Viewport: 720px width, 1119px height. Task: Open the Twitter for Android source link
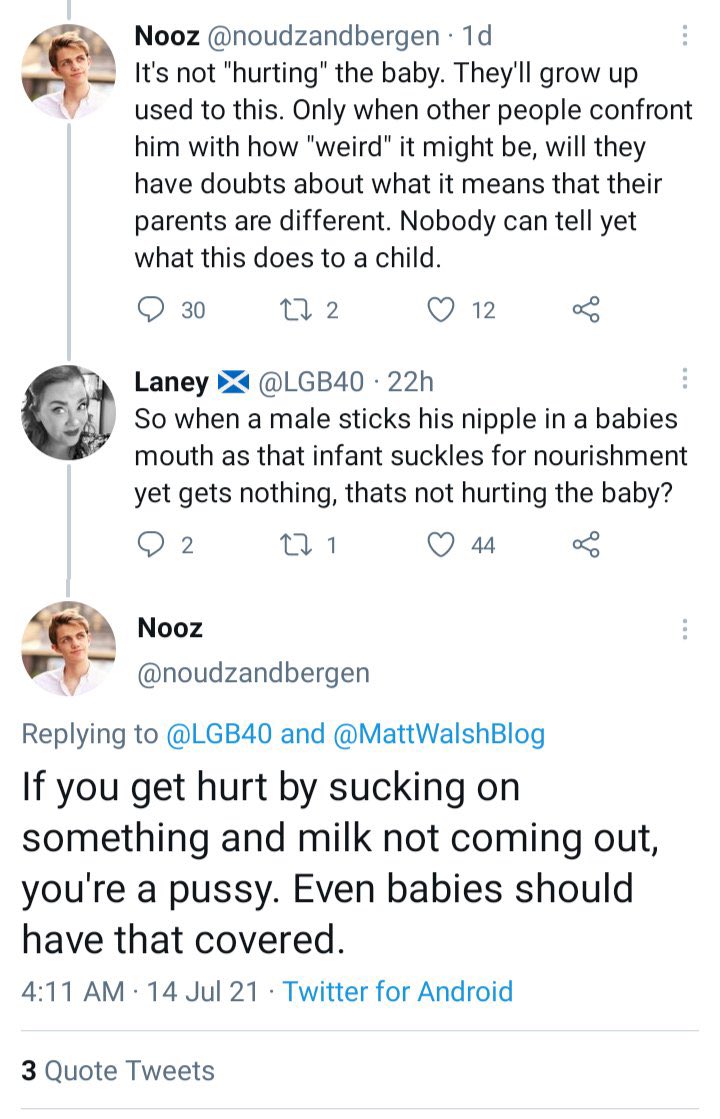click(x=397, y=991)
